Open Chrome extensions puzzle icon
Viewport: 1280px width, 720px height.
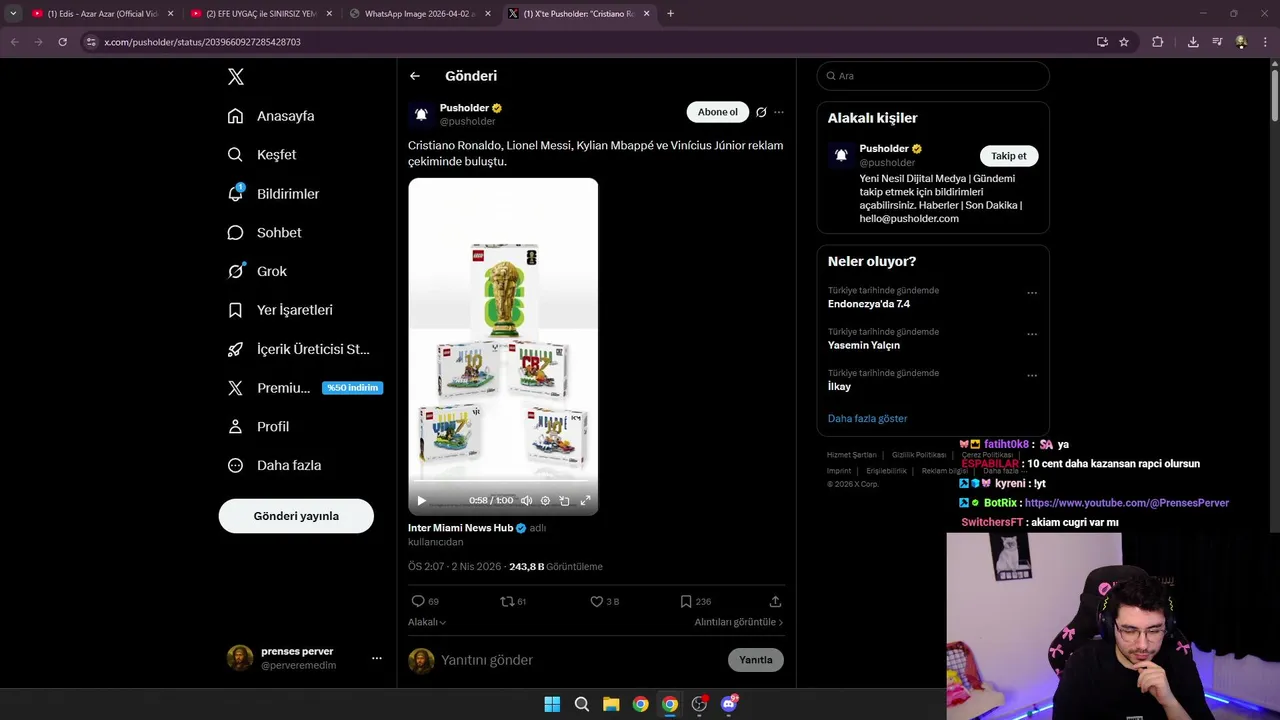tap(1158, 42)
